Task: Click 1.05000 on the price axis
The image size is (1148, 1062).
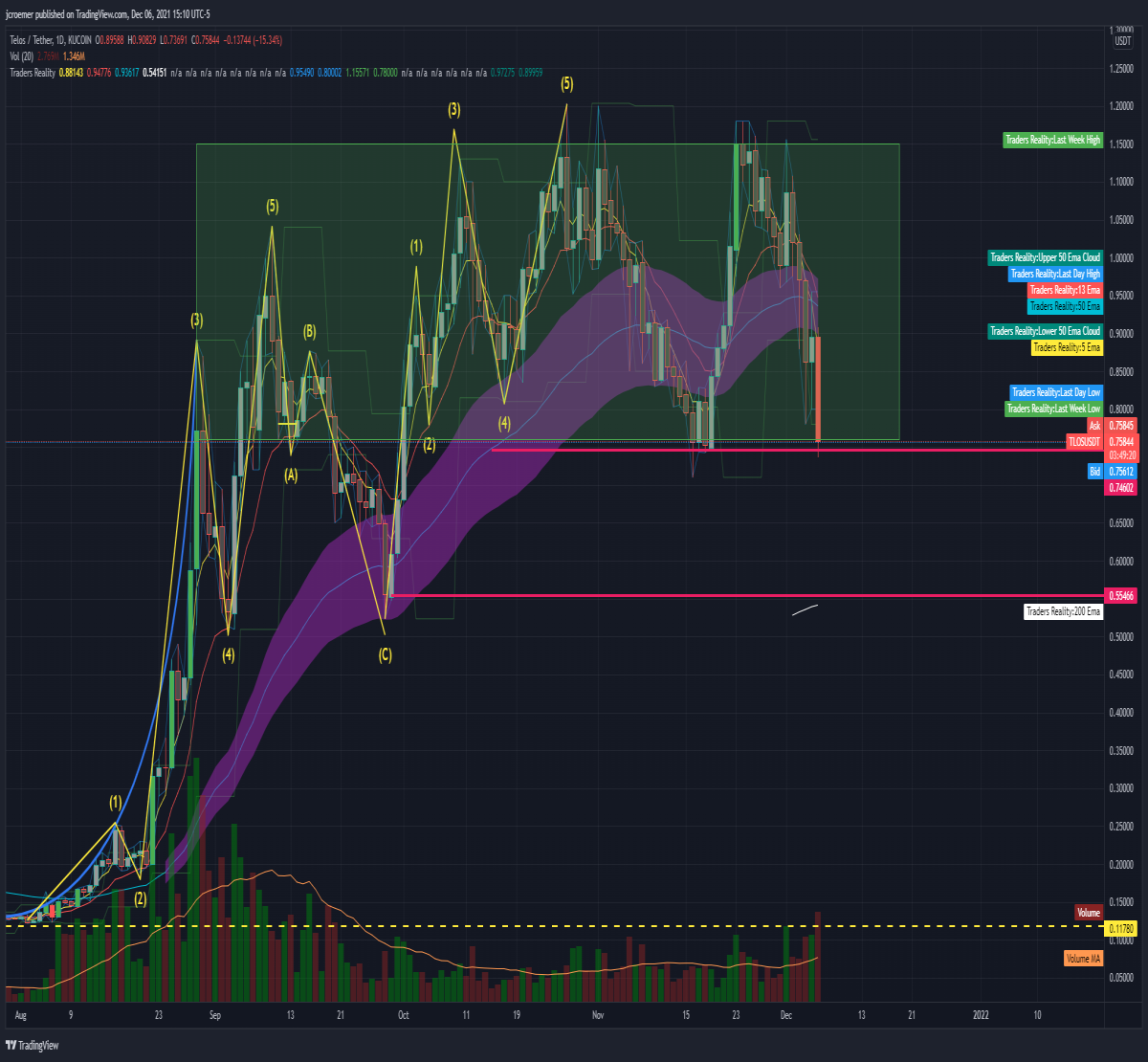Action: pos(1121,220)
